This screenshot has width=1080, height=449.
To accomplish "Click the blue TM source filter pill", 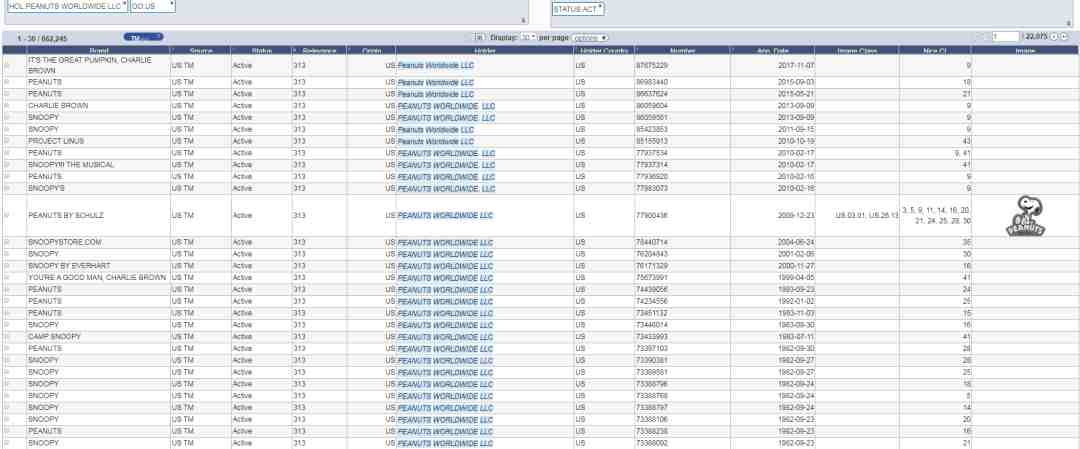I will (143, 37).
